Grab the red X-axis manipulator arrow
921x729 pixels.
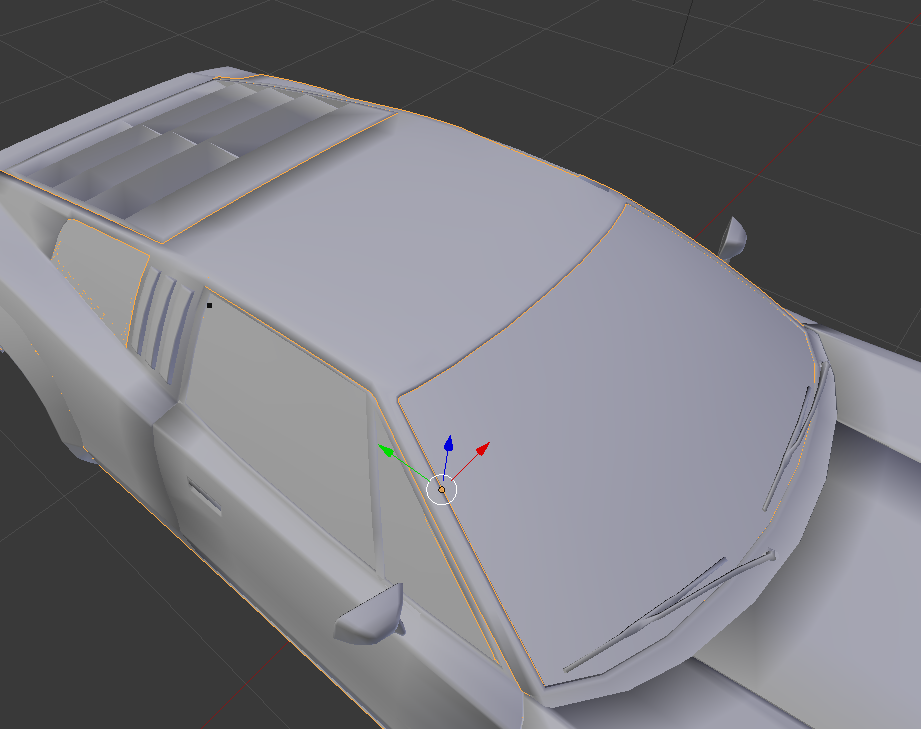point(483,449)
